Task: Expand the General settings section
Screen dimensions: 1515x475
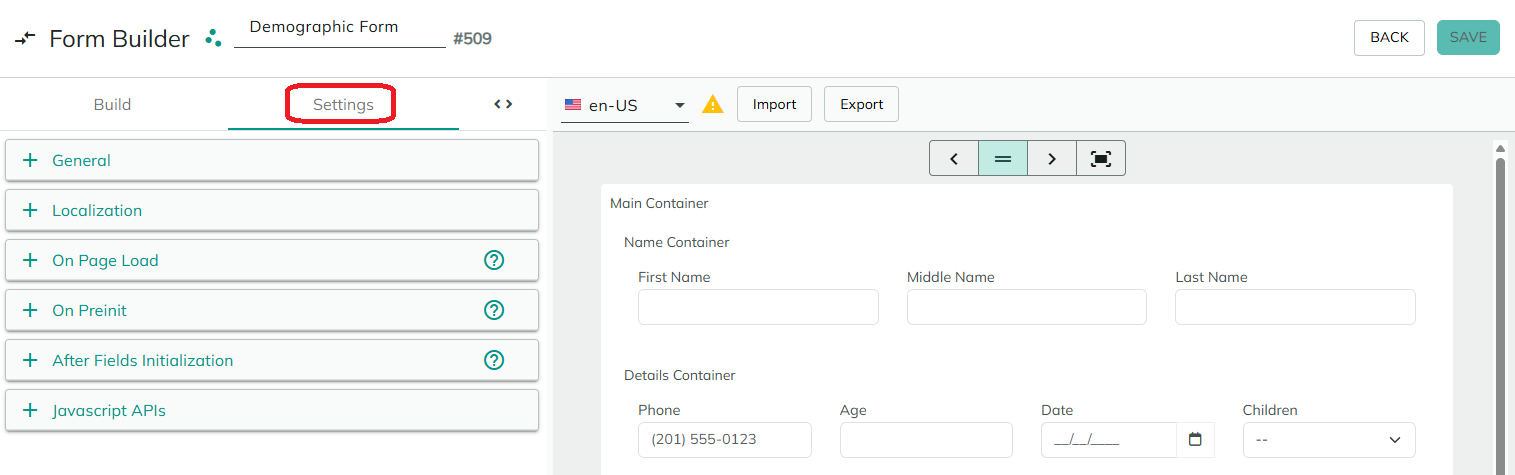Action: tap(272, 160)
